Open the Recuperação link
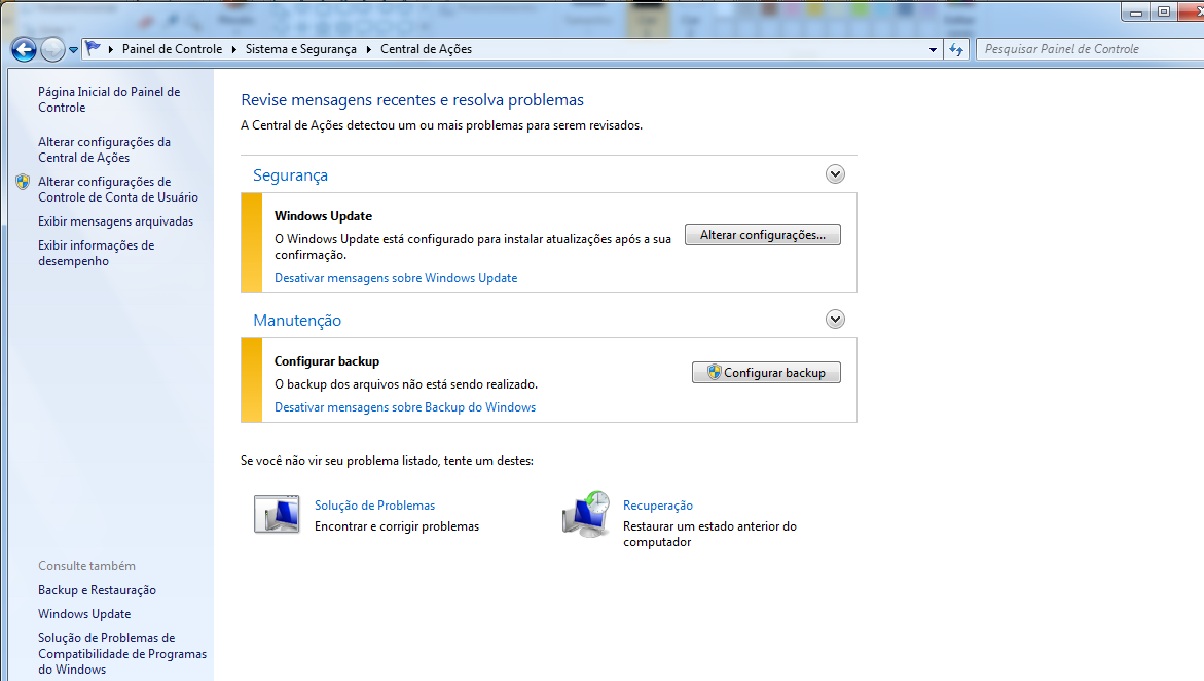 [658, 506]
